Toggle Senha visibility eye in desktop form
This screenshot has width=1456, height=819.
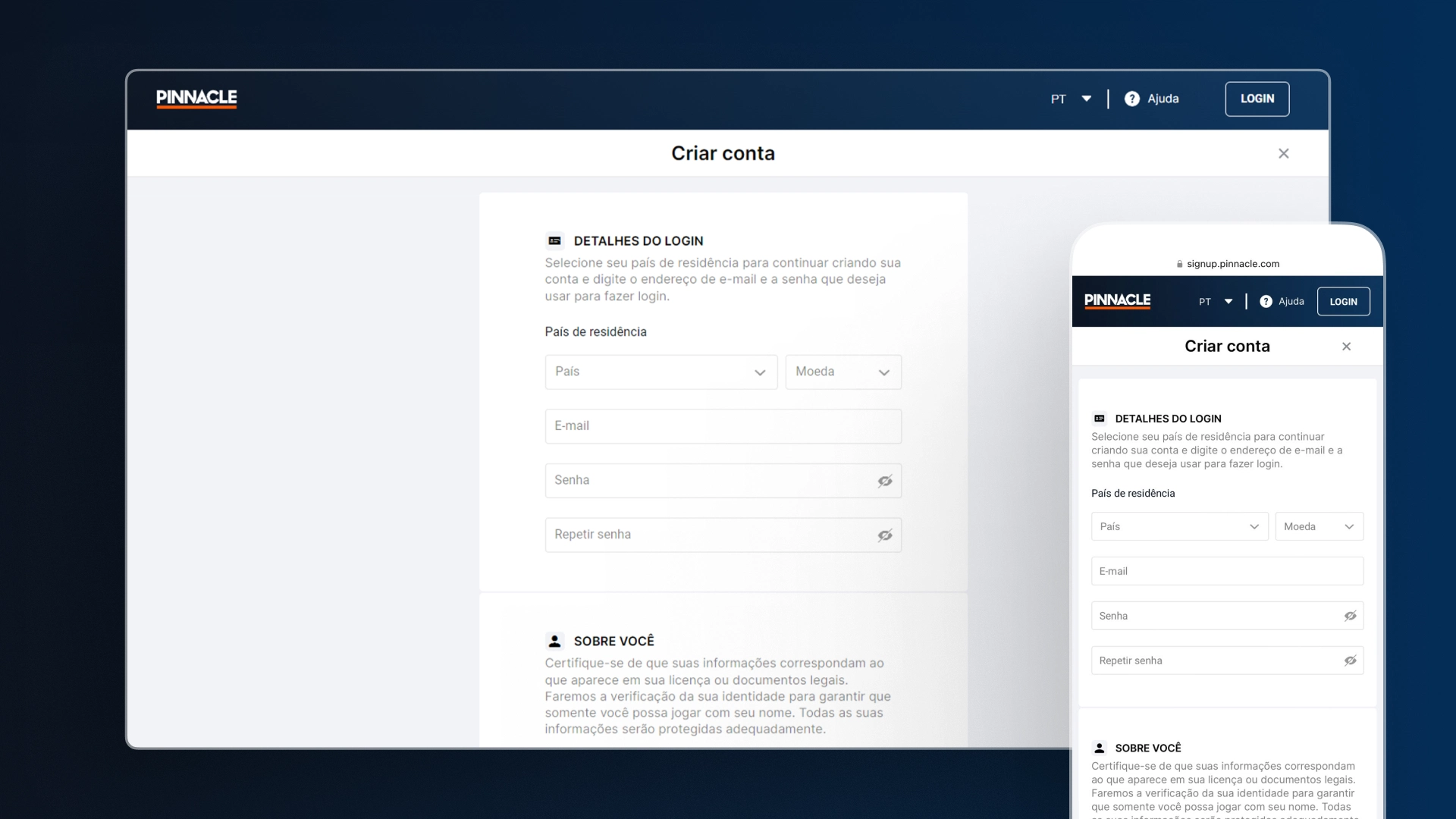(x=885, y=481)
